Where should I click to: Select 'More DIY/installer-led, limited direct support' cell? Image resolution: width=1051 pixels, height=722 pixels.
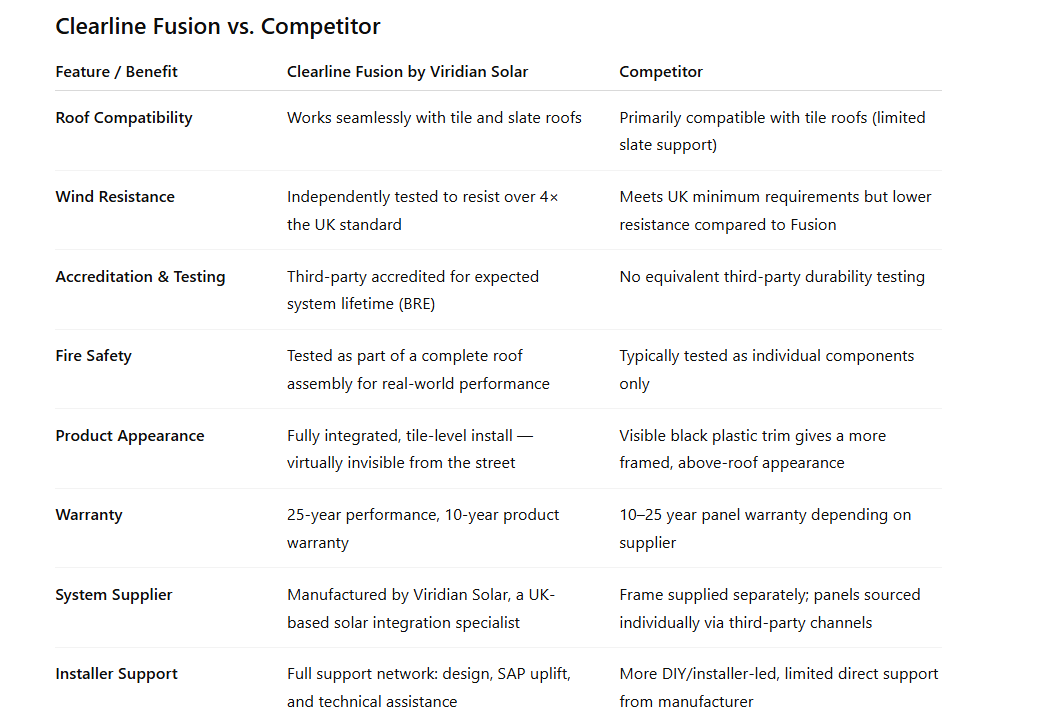(778, 687)
